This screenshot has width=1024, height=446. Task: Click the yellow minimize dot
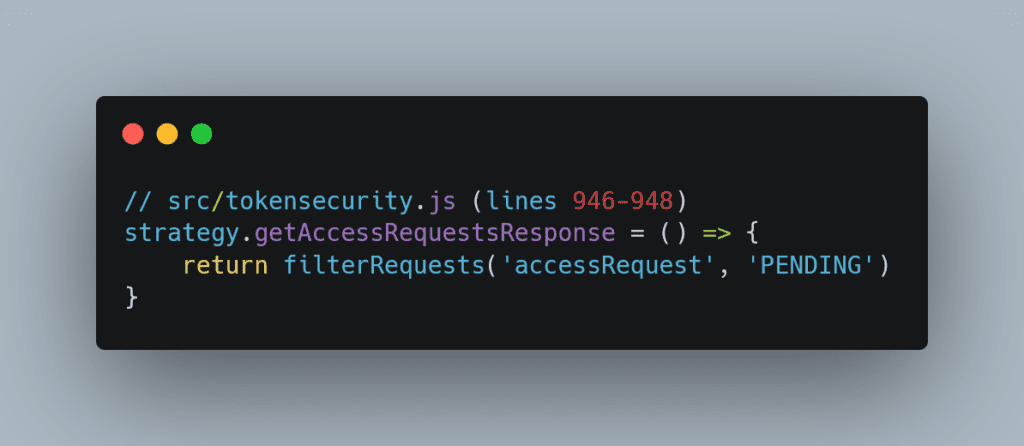167,134
